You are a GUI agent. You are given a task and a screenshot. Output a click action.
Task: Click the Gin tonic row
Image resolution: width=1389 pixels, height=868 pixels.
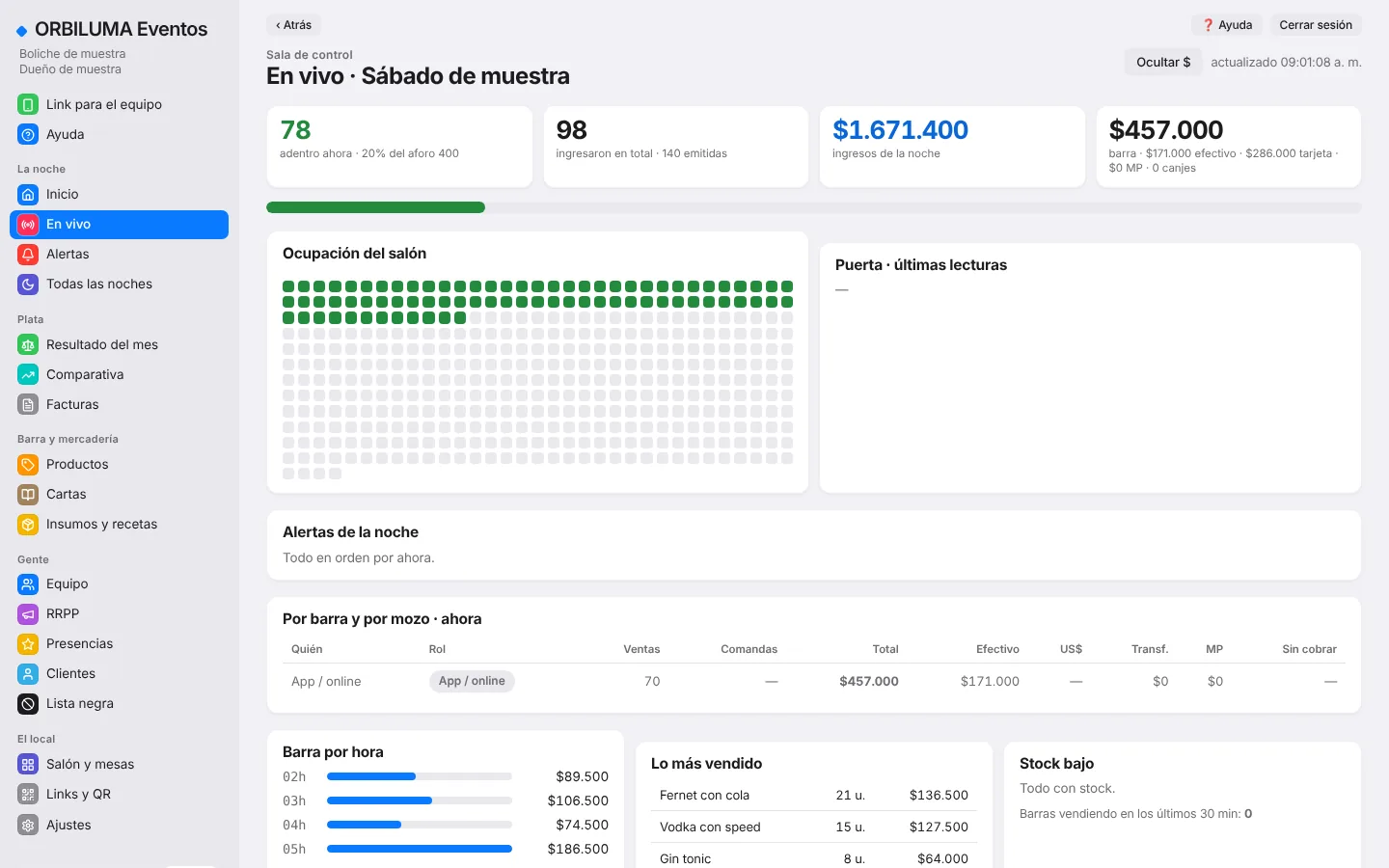[x=814, y=857]
